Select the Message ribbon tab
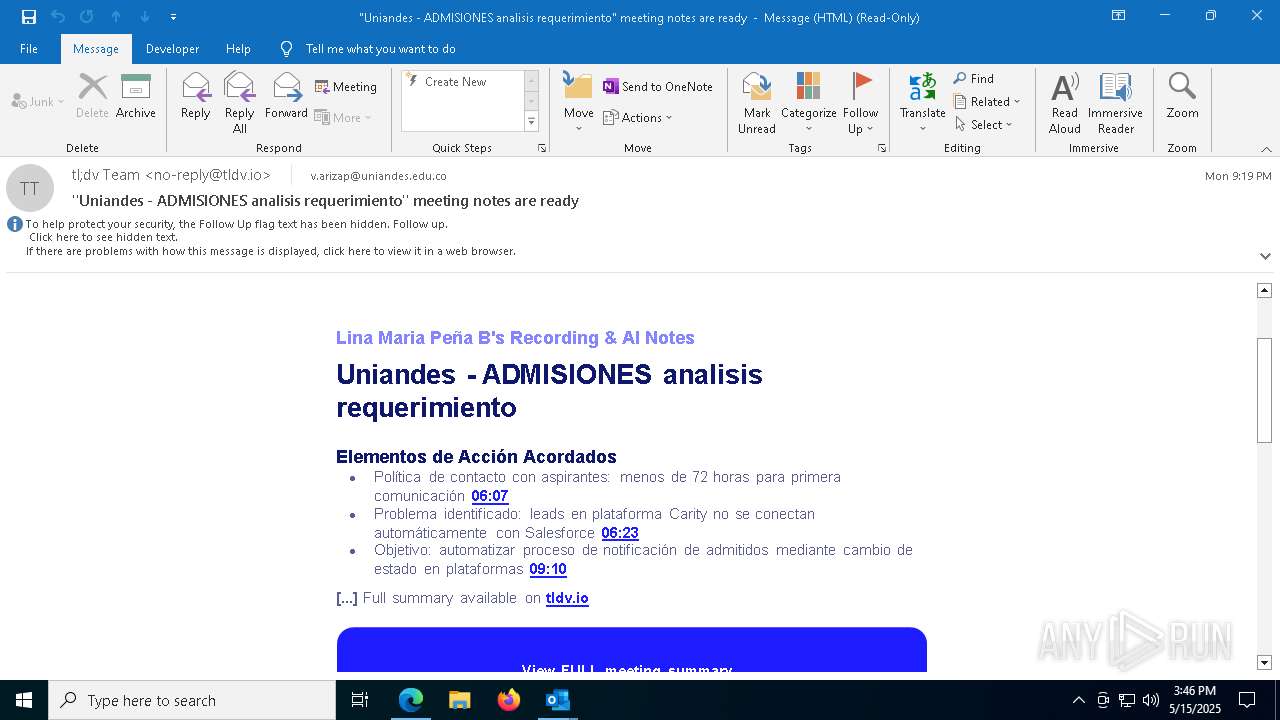 click(x=96, y=48)
